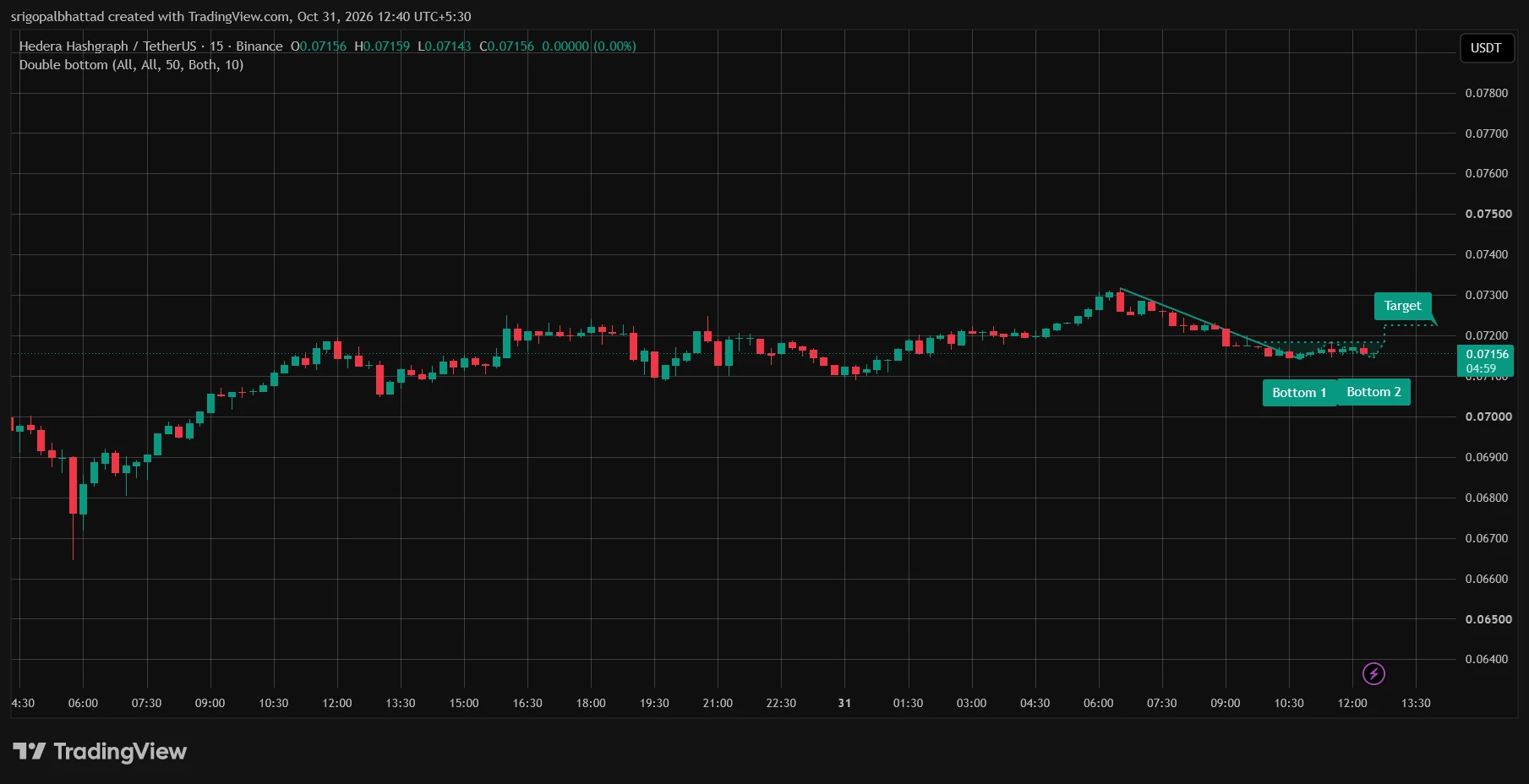Click the 0.06700 price axis label
The width and height of the screenshot is (1529, 784).
(x=1487, y=538)
